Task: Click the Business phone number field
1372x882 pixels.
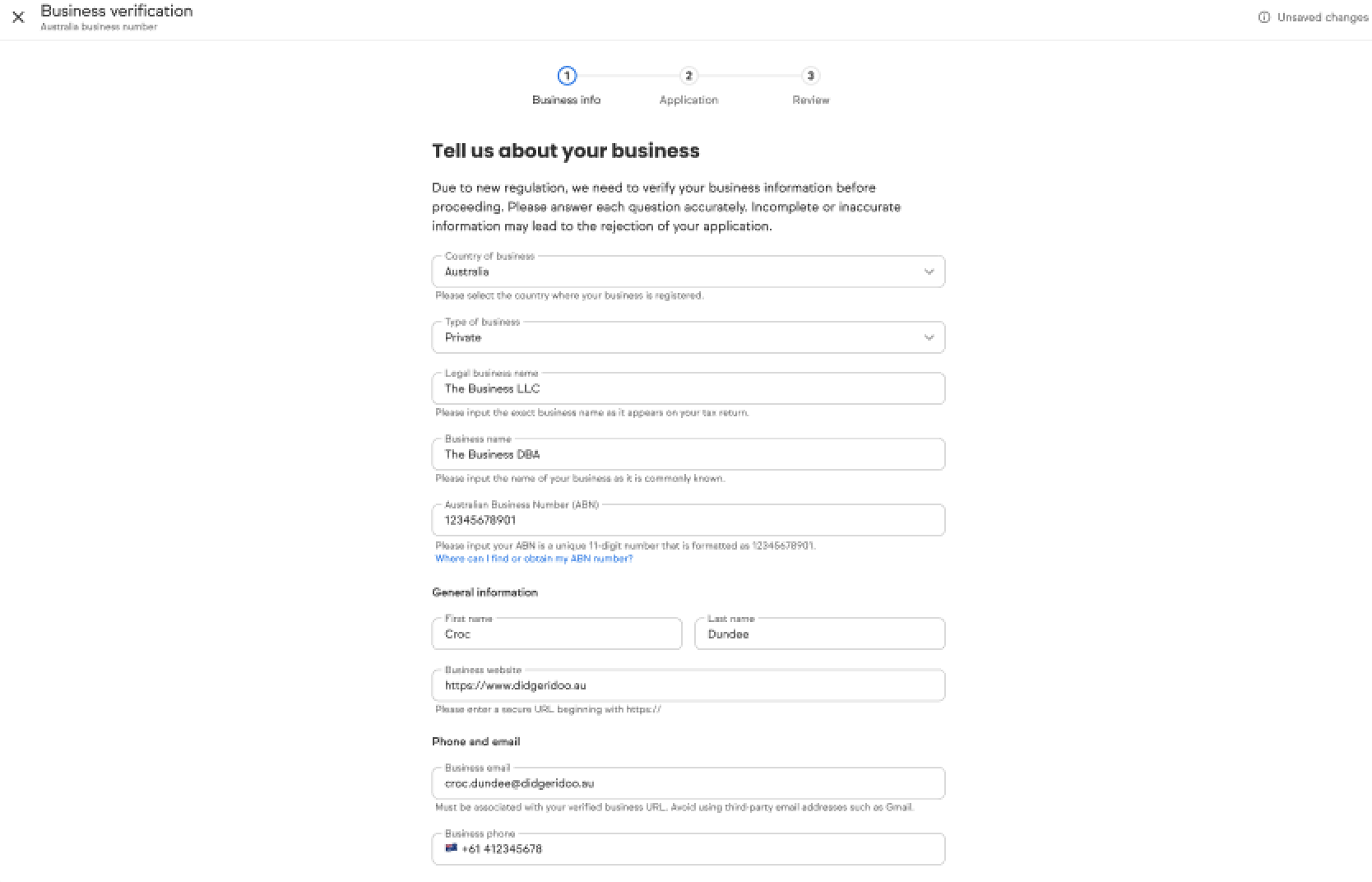Action: pos(699,849)
